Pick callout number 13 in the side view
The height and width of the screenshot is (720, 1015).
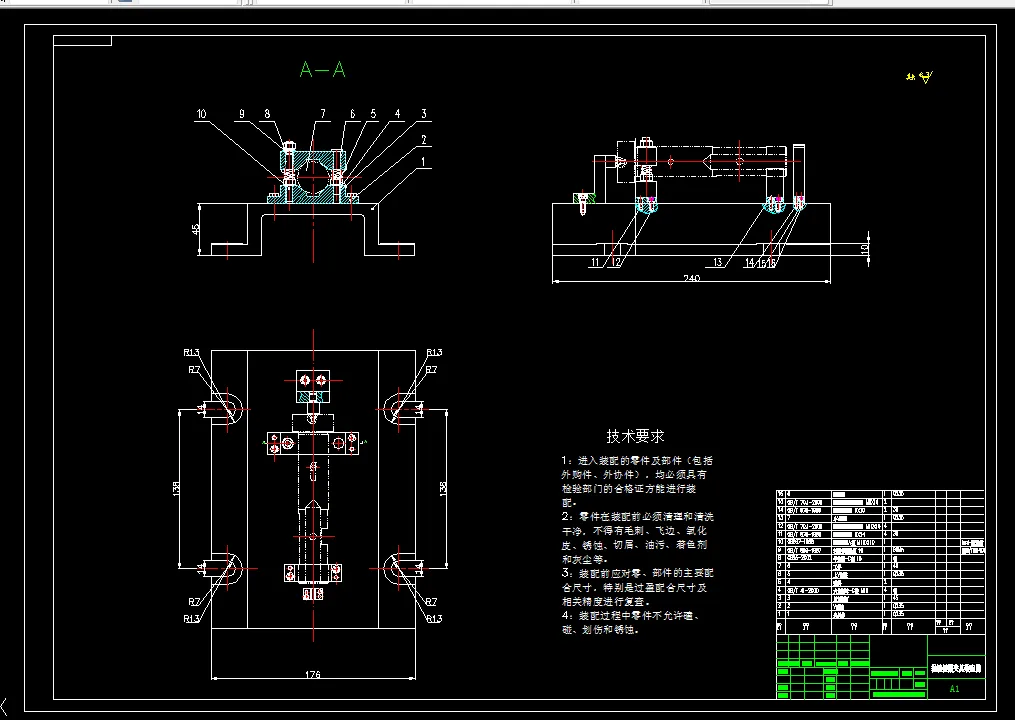tap(717, 262)
